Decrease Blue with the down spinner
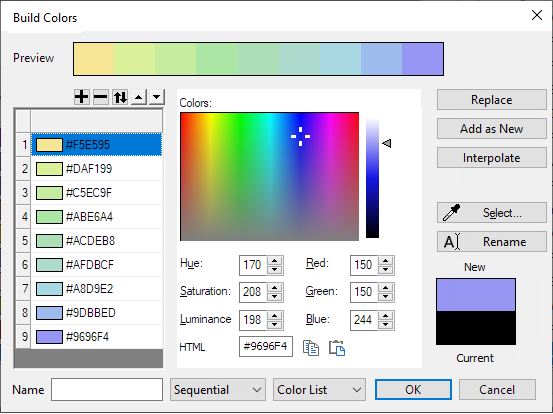The image size is (553, 414). tap(385, 325)
